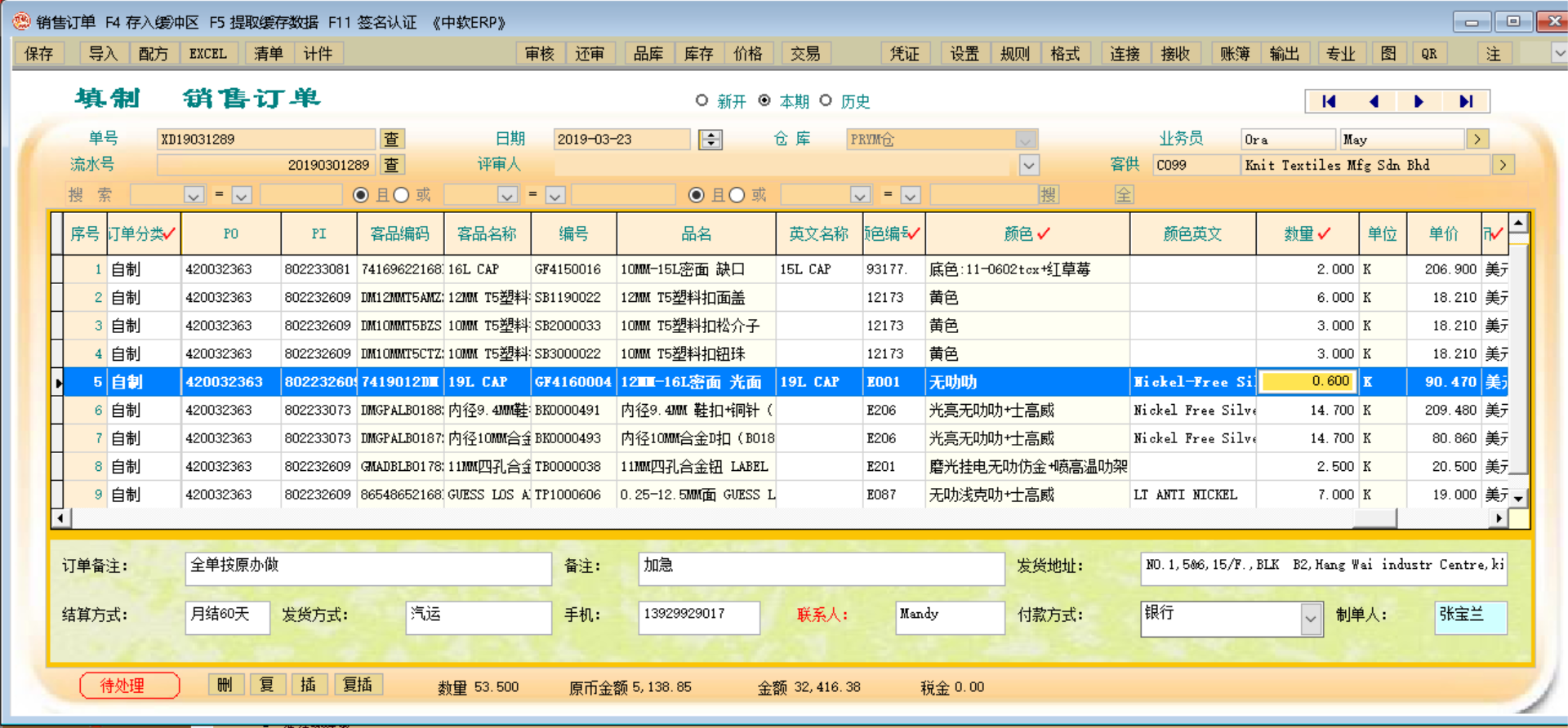The width and height of the screenshot is (1568, 728).
Task: Click the date spinner beside 2019-03-23
Action: [x=710, y=140]
